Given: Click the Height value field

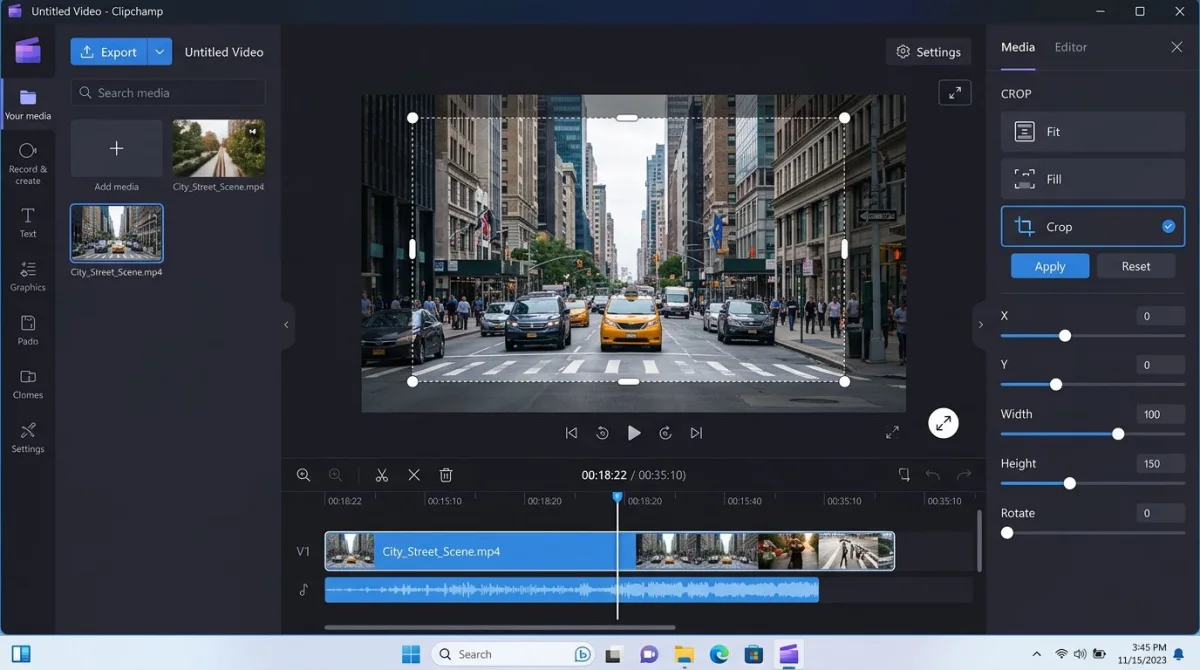Looking at the screenshot, I should (1160, 464).
